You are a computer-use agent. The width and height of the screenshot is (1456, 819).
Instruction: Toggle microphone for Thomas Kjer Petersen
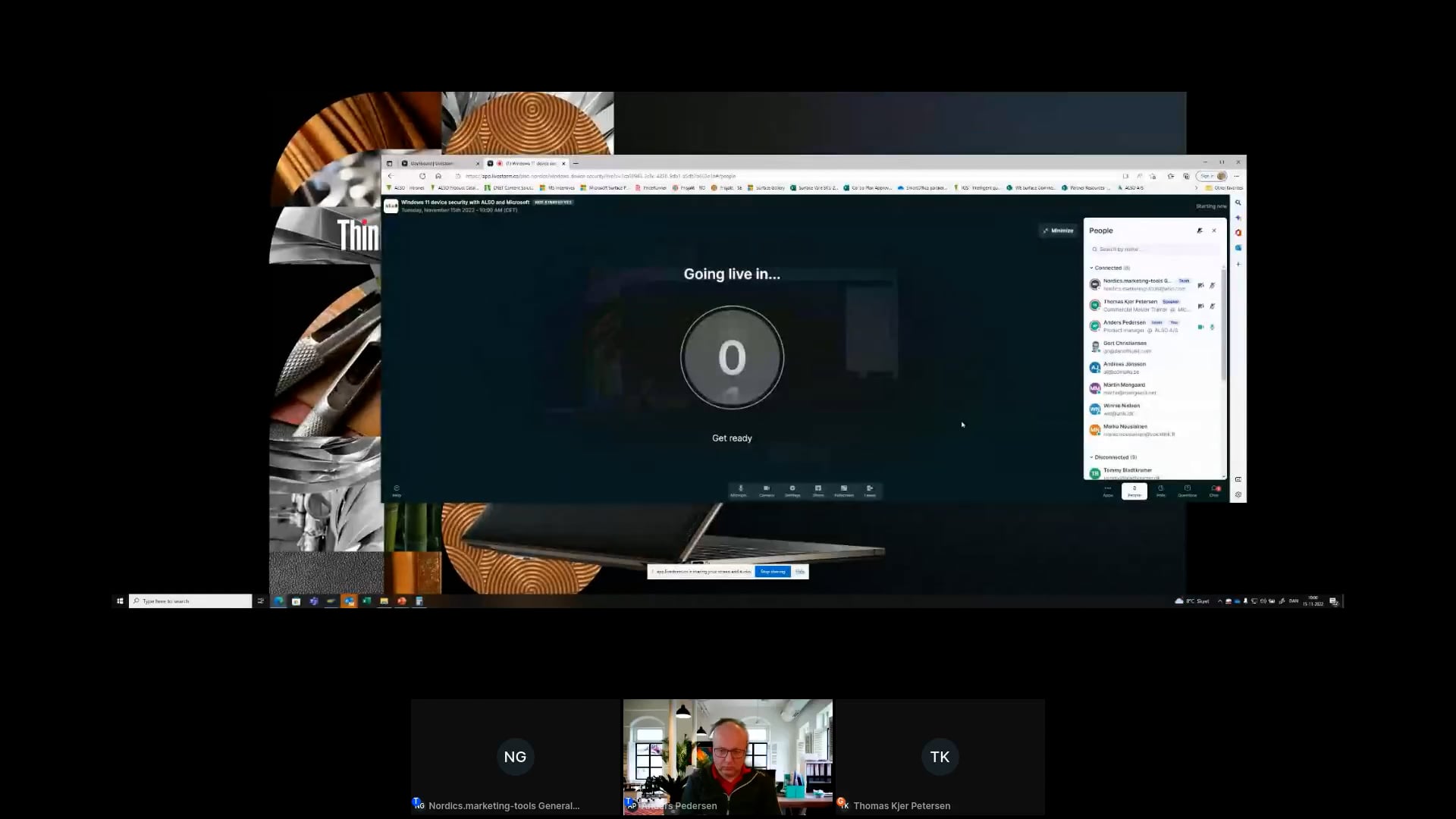coord(1212,306)
